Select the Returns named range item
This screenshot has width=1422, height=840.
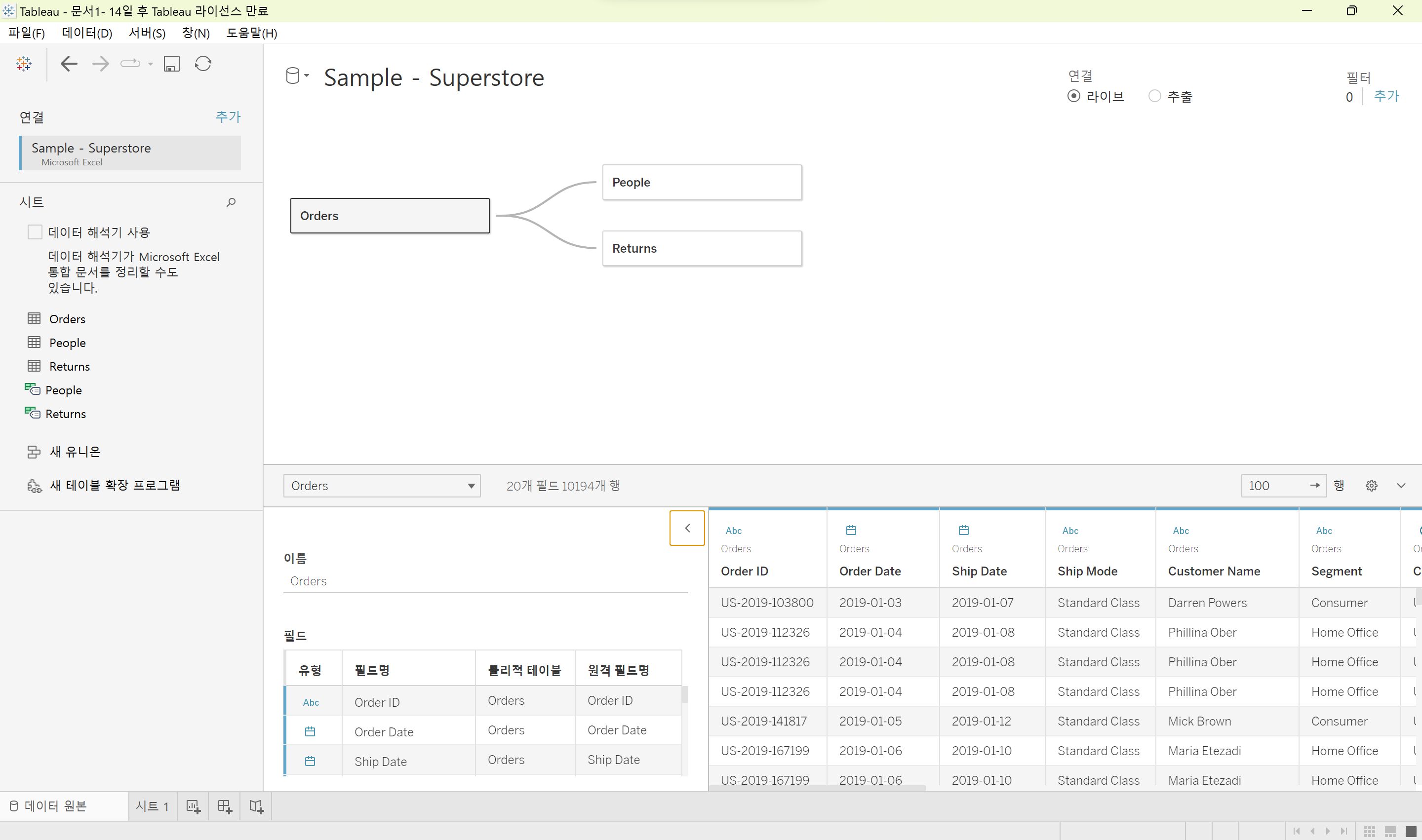pos(55,414)
